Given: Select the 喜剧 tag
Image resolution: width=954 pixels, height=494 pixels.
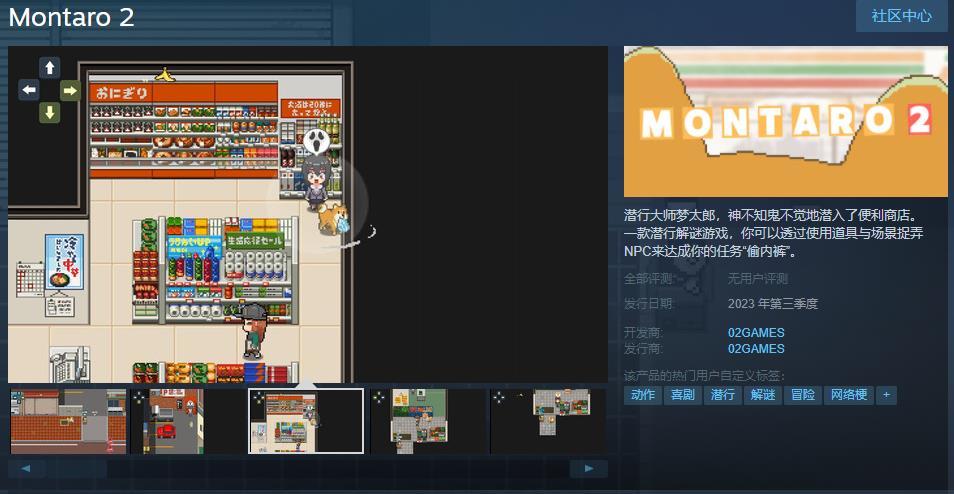Looking at the screenshot, I should pos(683,395).
